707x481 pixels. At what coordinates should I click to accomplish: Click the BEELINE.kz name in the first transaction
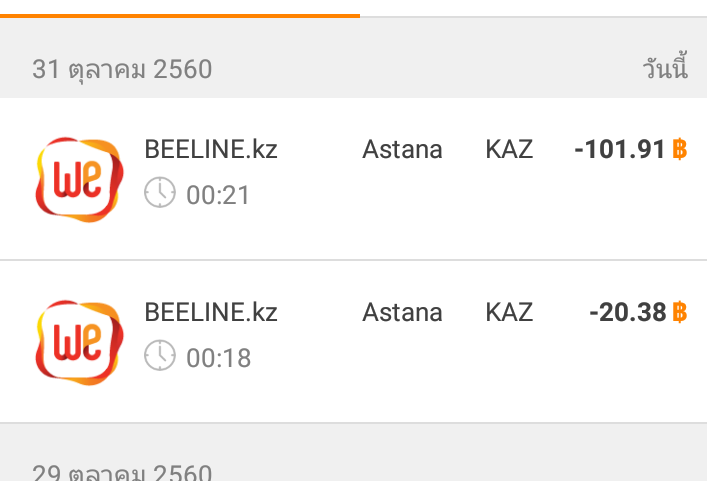tap(211, 149)
